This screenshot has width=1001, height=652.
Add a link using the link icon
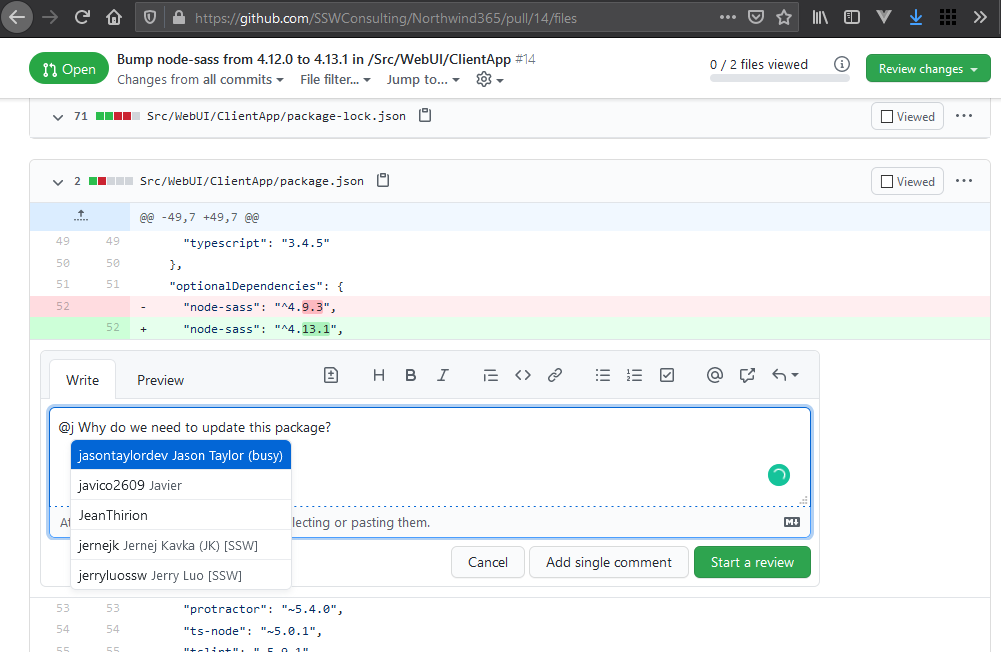tap(555, 375)
